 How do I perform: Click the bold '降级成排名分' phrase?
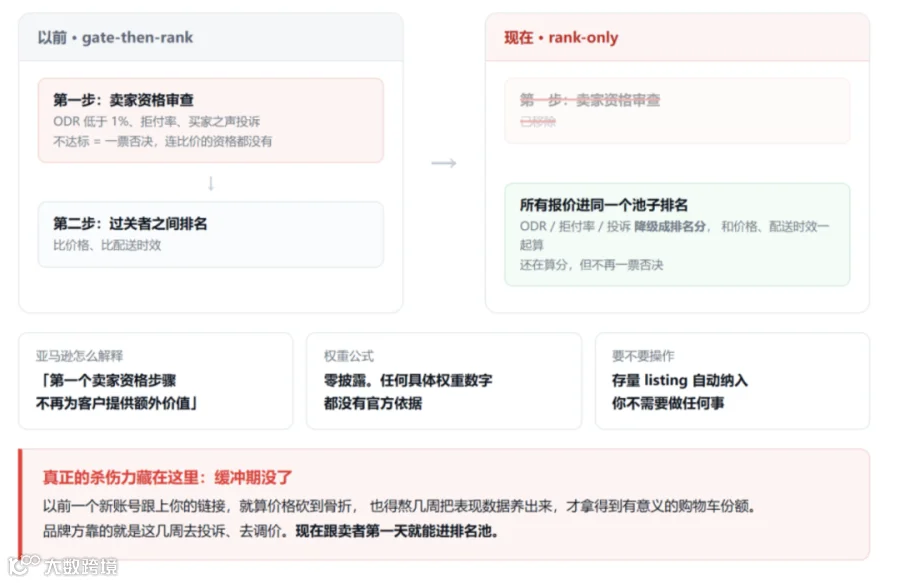(x=670, y=227)
